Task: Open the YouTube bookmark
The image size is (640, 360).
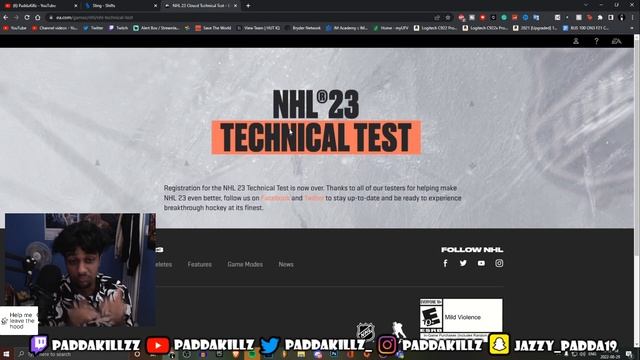Action: (15, 28)
